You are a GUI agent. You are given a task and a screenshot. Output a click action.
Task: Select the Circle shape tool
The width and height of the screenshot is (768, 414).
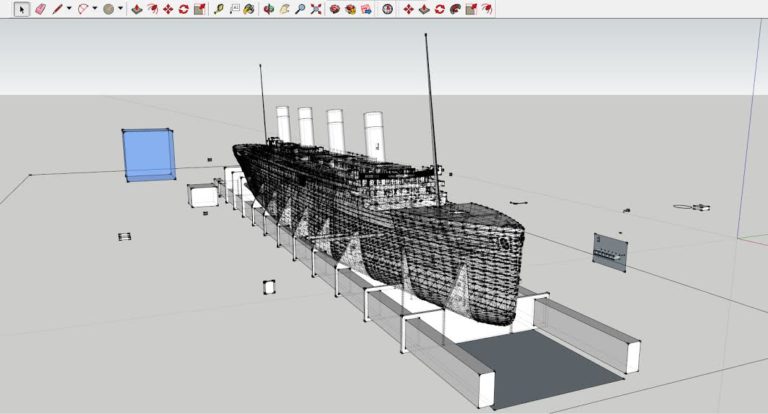pyautogui.click(x=109, y=9)
